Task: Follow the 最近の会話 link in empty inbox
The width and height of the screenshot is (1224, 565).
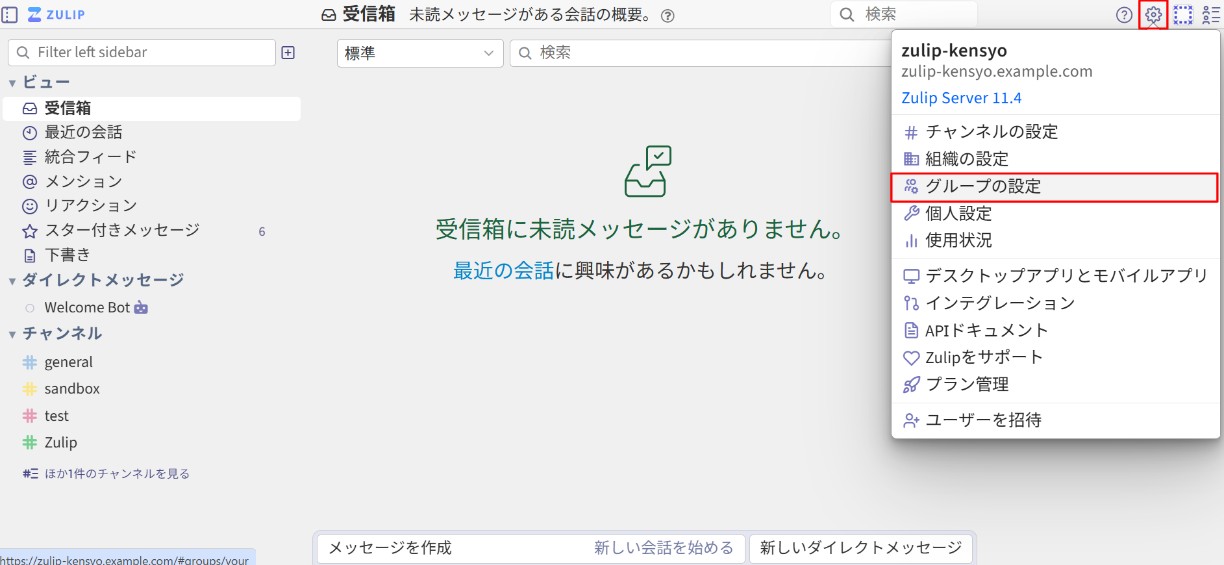Action: click(x=503, y=270)
